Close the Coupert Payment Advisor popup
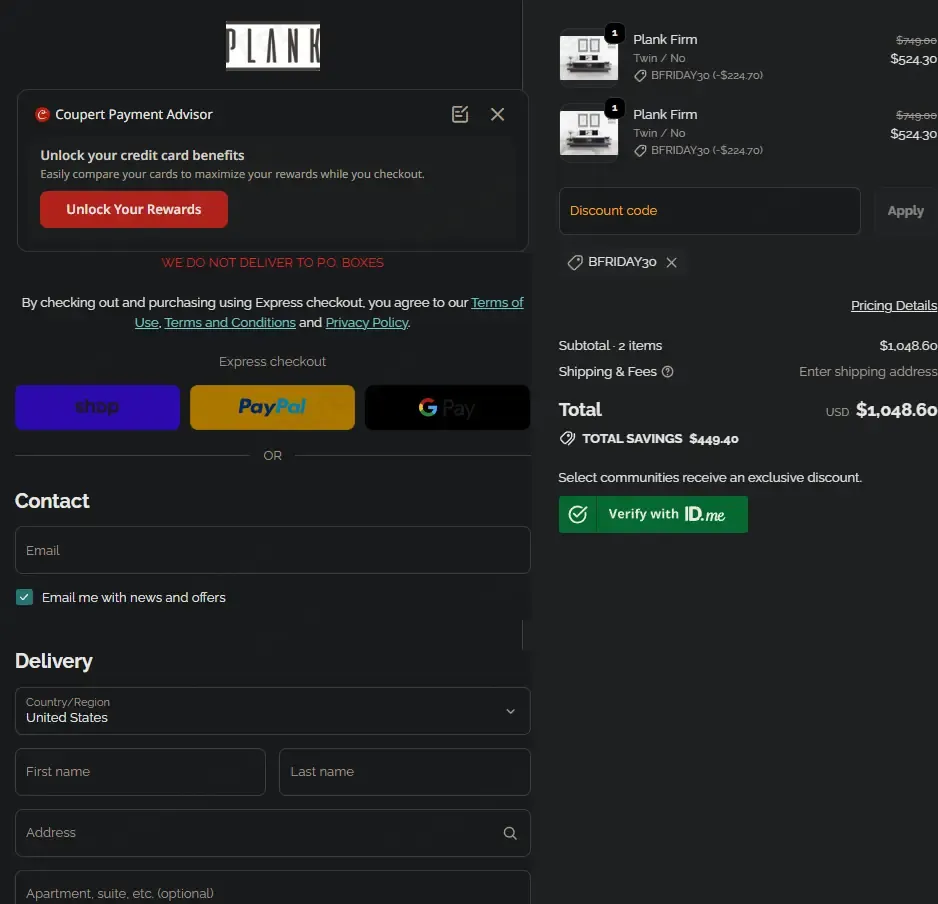The height and width of the screenshot is (904, 938). [497, 114]
